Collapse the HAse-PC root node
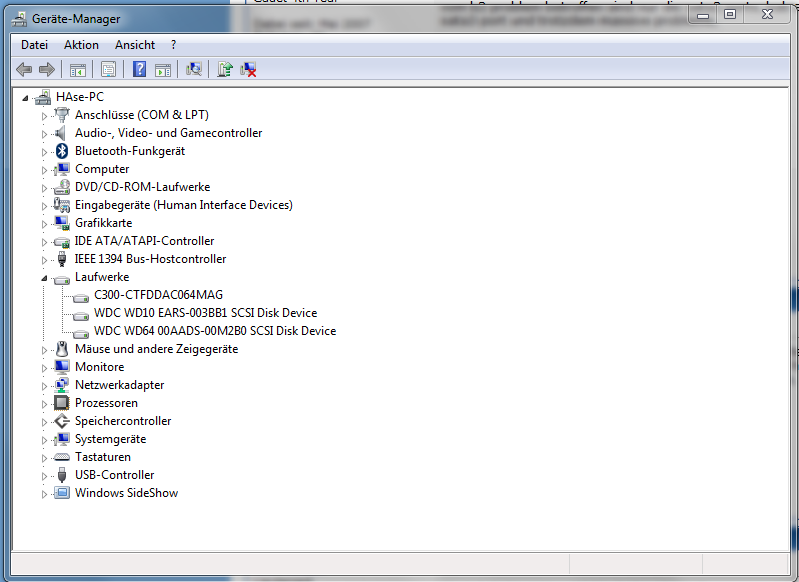The width and height of the screenshot is (799, 582). tap(25, 98)
